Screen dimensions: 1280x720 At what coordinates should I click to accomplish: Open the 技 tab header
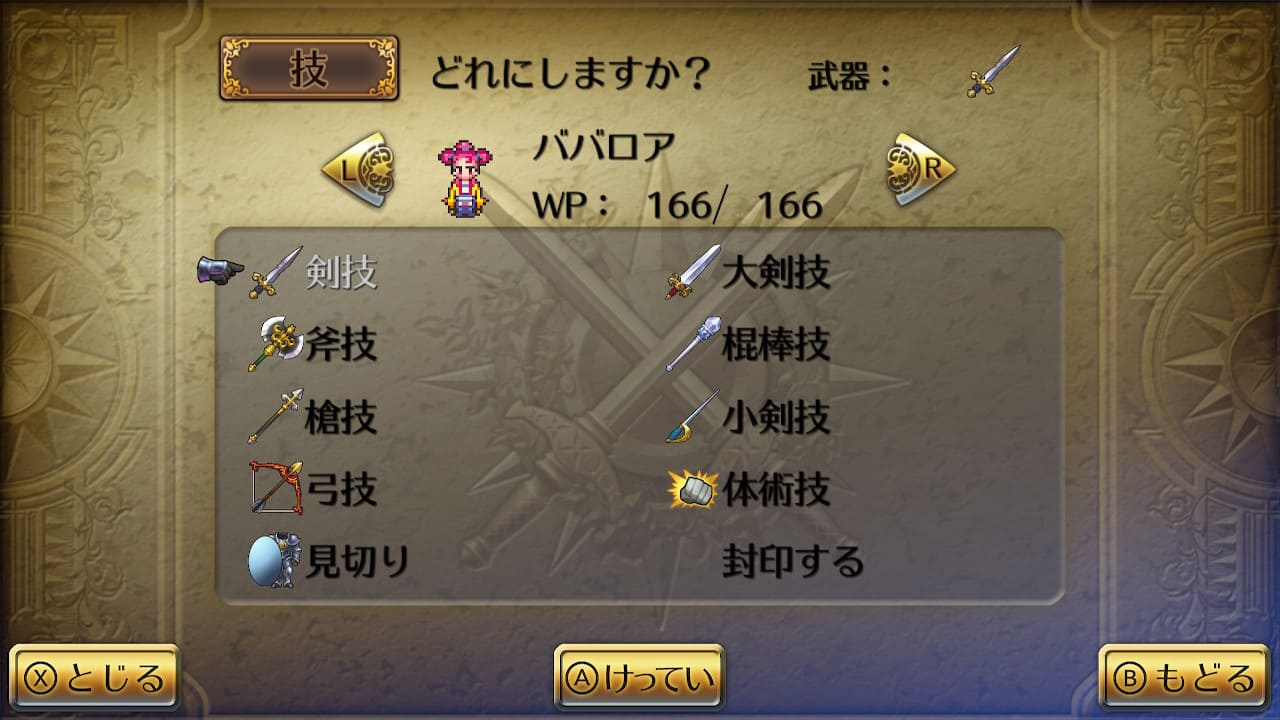click(309, 69)
